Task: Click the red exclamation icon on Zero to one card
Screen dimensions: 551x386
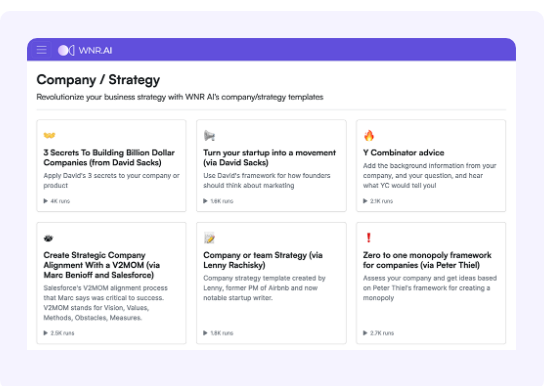Action: [x=368, y=238]
